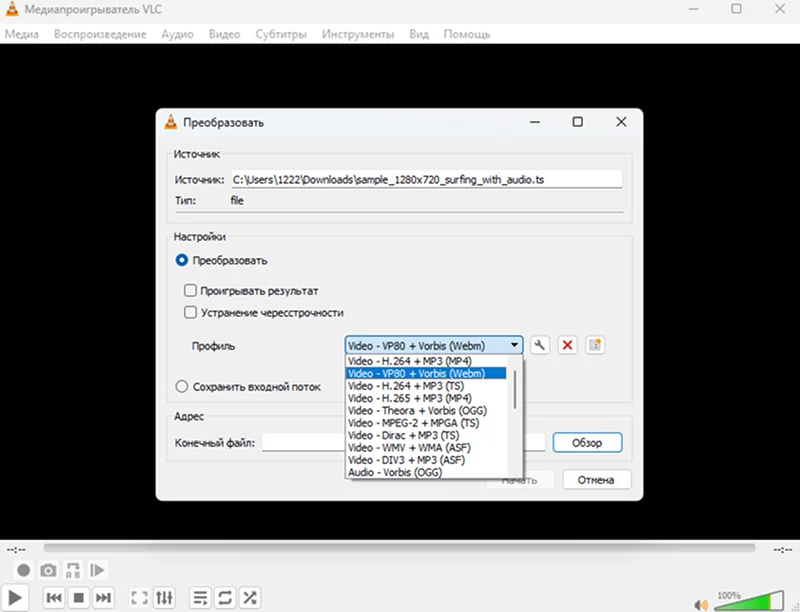Enable the Проигрывать результат checkbox
Screen dimensions: 800x612
click(190, 291)
